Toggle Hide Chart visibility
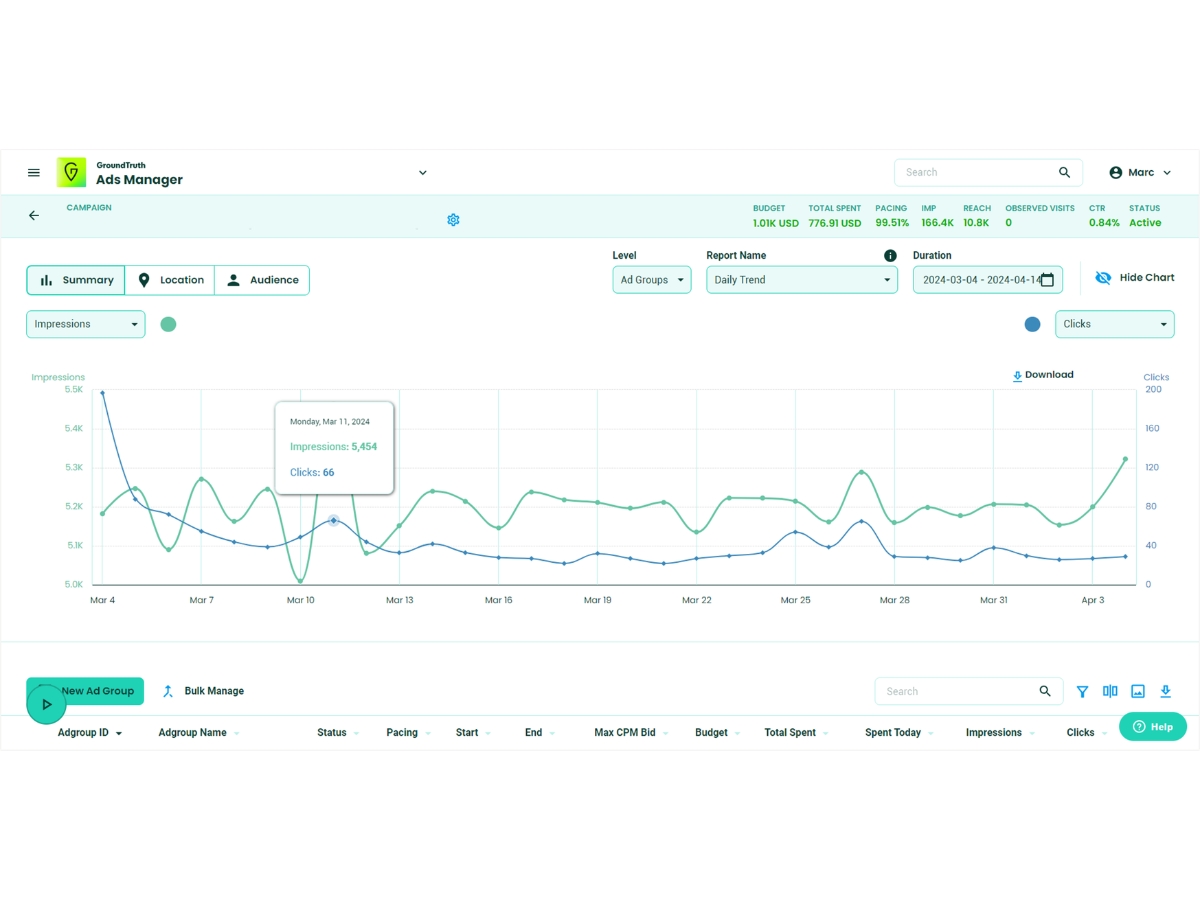1200x900 pixels. pos(1135,278)
